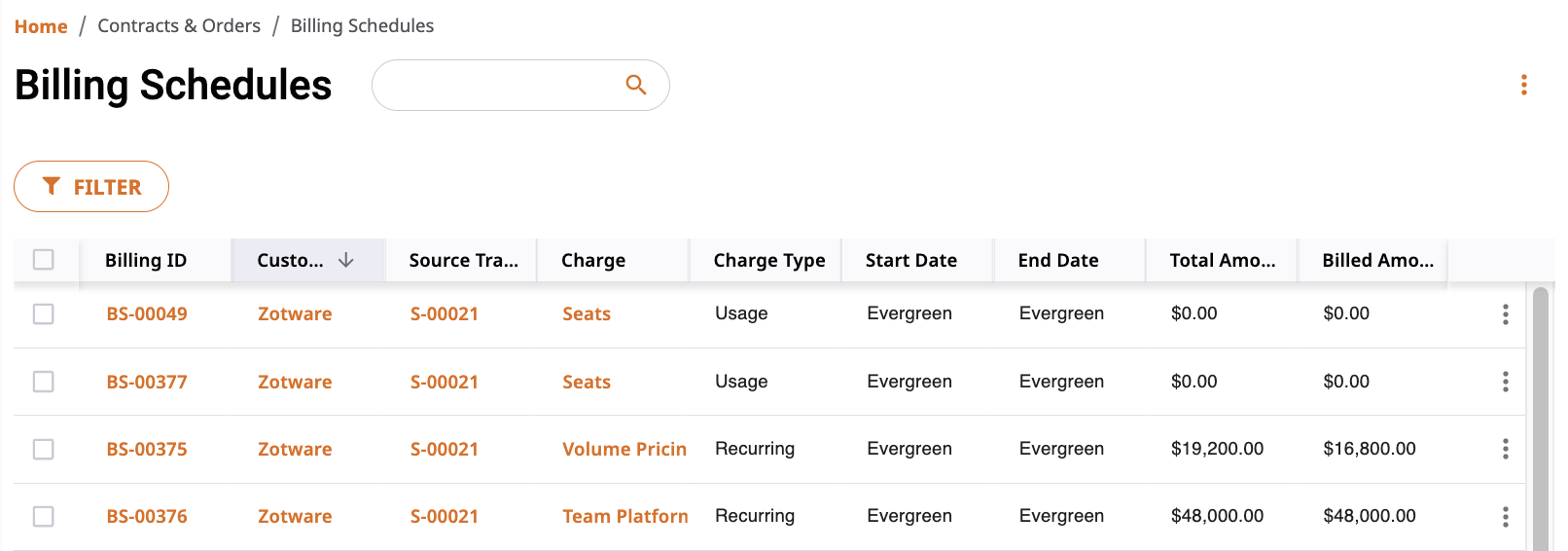Click the search magnifier icon
The image size is (1568, 551).
point(636,85)
